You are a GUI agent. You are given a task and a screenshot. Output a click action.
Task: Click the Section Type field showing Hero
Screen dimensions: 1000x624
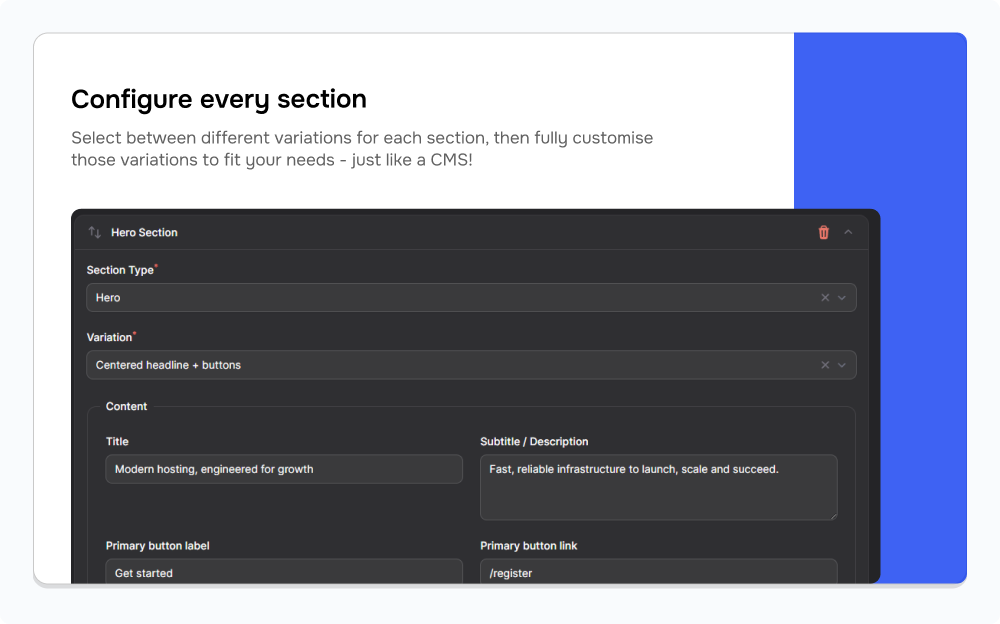click(x=450, y=298)
